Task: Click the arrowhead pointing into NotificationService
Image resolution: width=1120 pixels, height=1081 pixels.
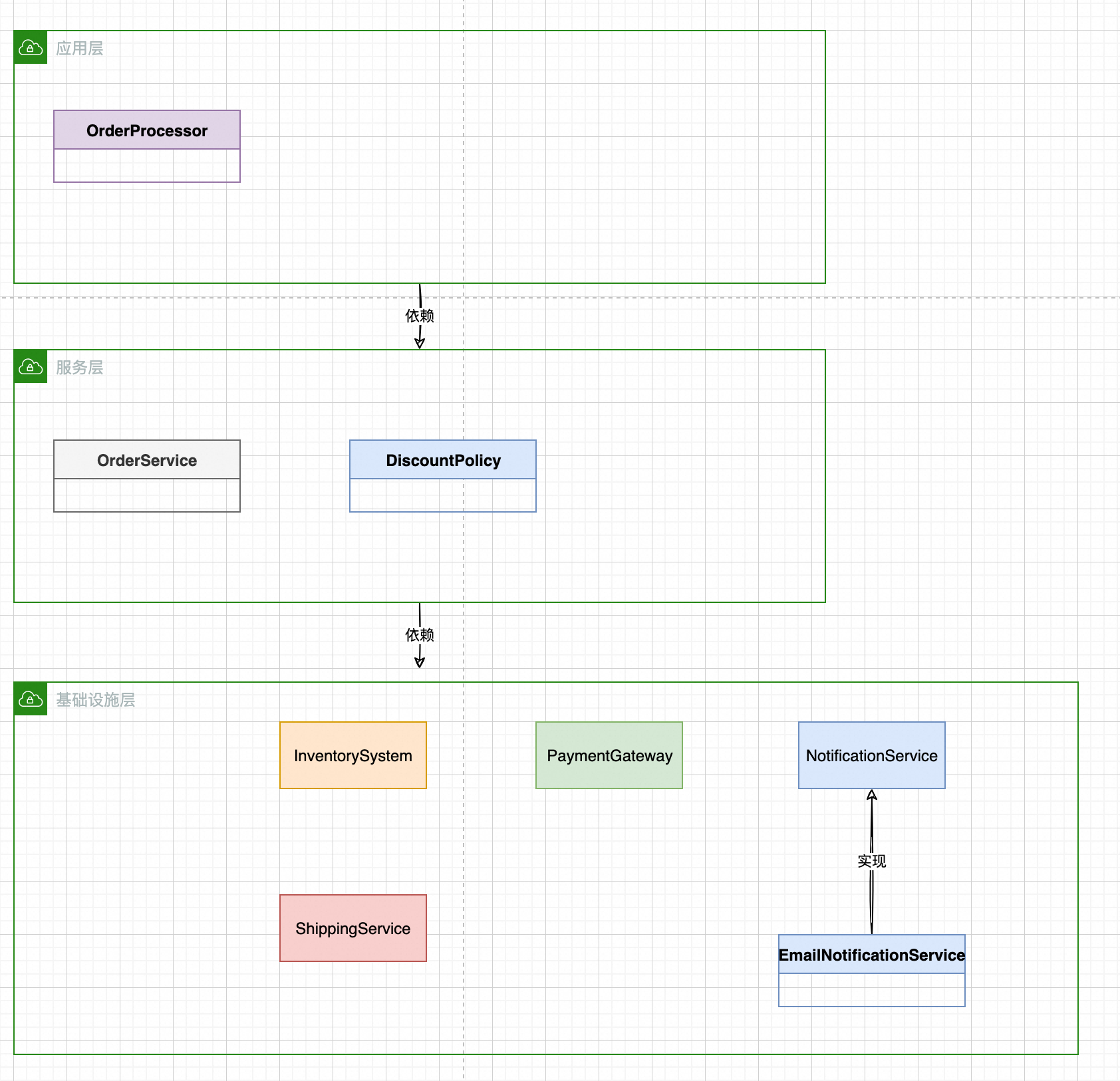Action: (872, 795)
